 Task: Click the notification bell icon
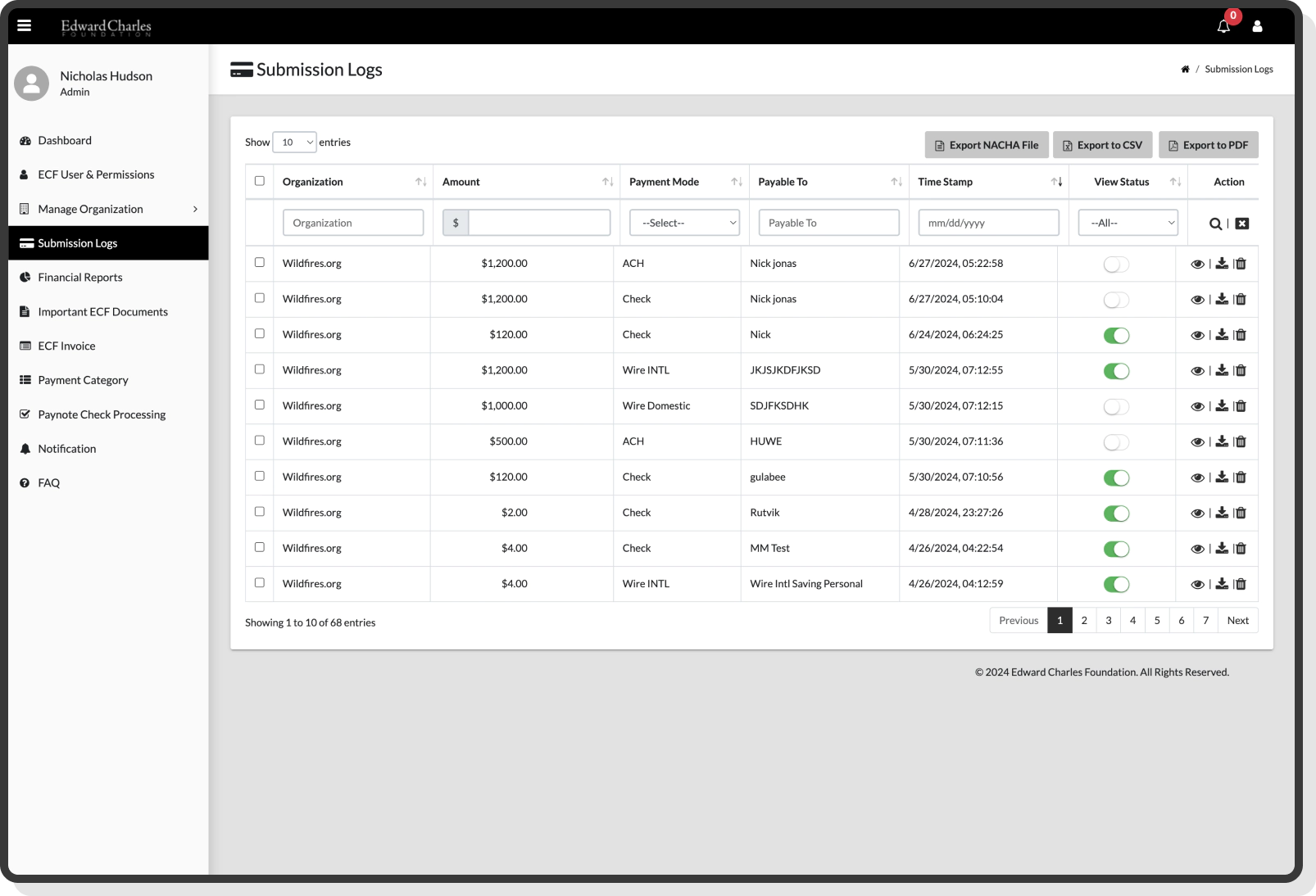coord(1223,26)
